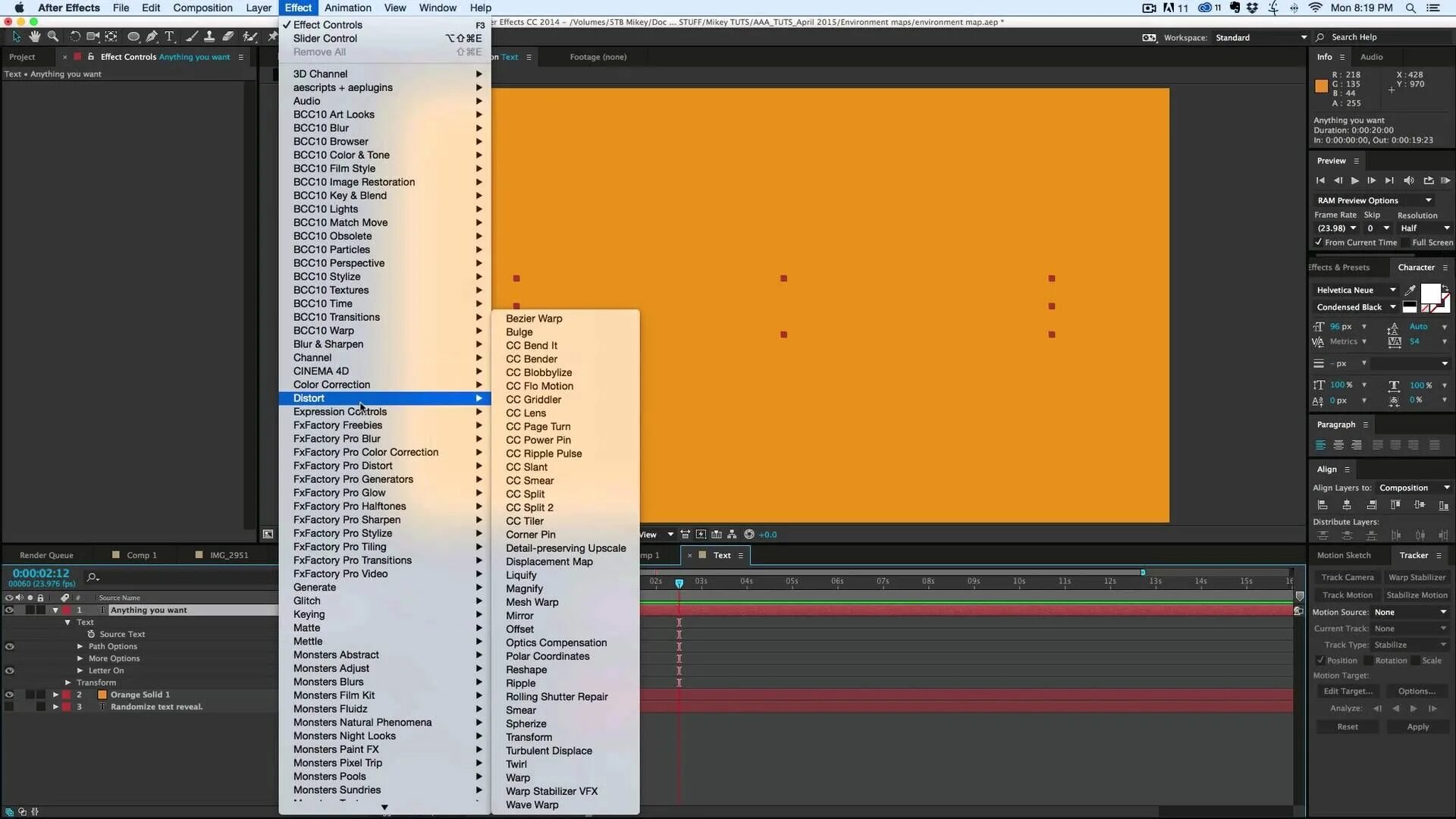
Task: Select the Clone Stamp tool
Action: 209,36
